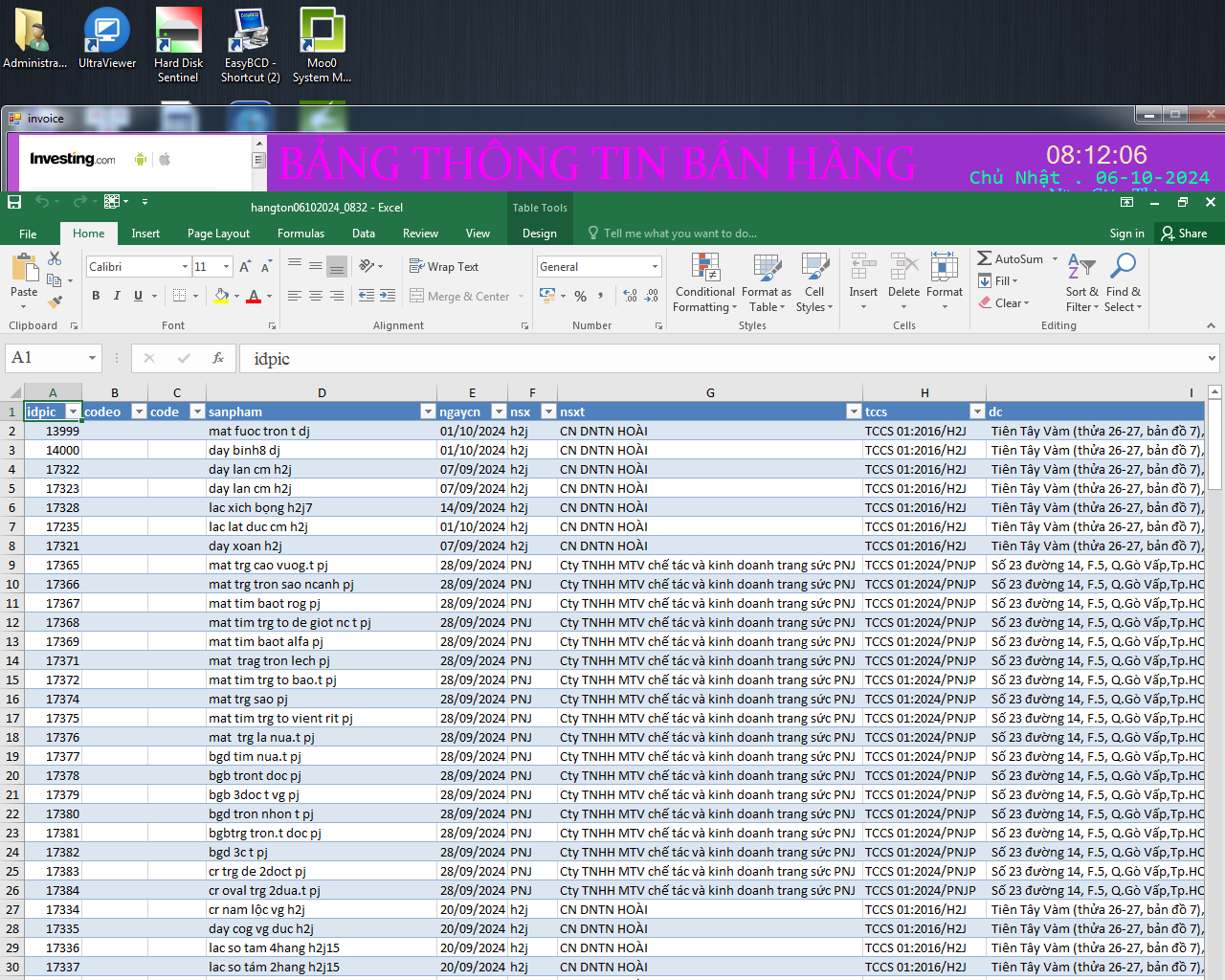This screenshot has width=1225, height=980.
Task: Open the Calibri font name dropdown
Action: click(x=185, y=267)
